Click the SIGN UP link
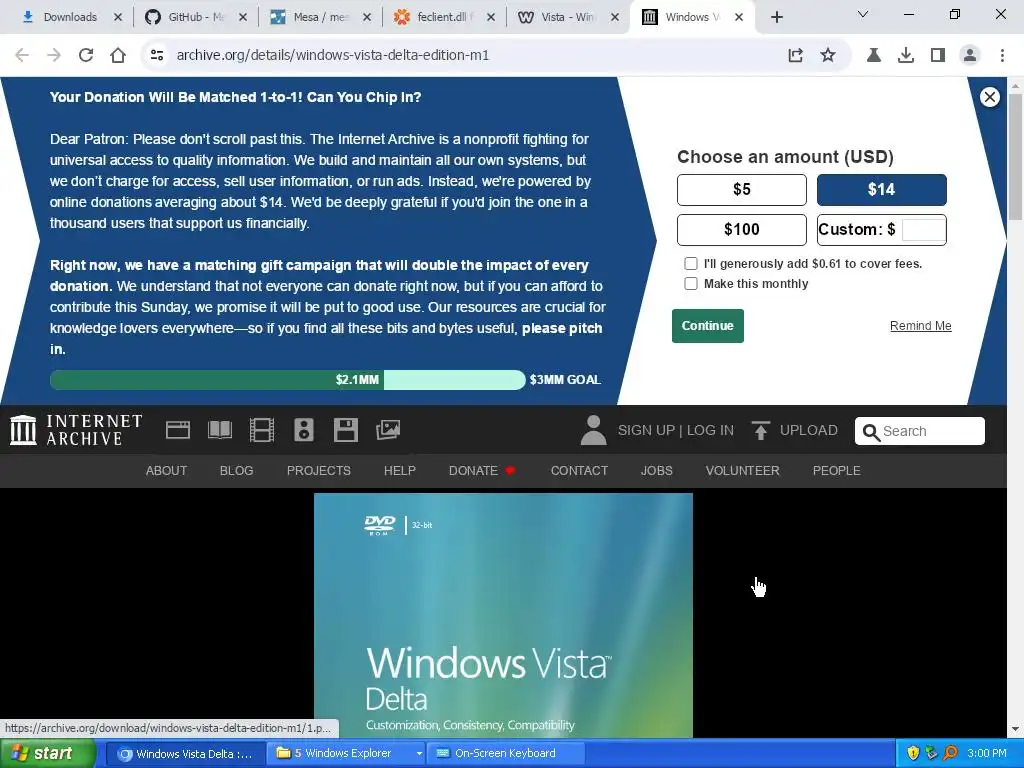This screenshot has height=768, width=1024. coord(646,430)
